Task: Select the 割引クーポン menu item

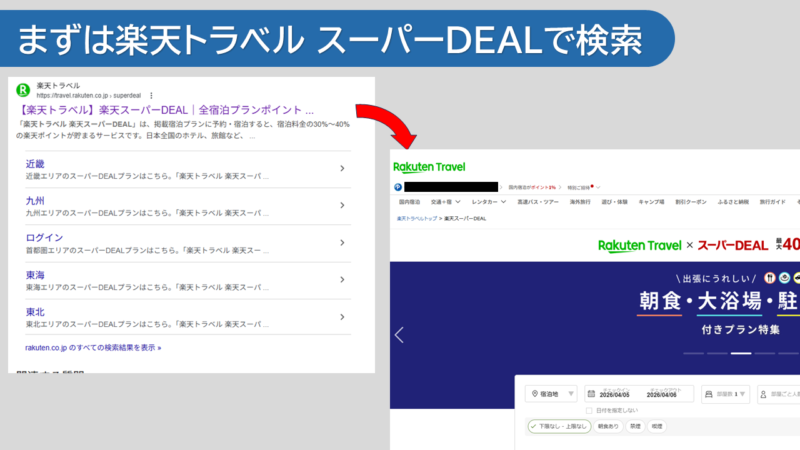Action: 691,202
